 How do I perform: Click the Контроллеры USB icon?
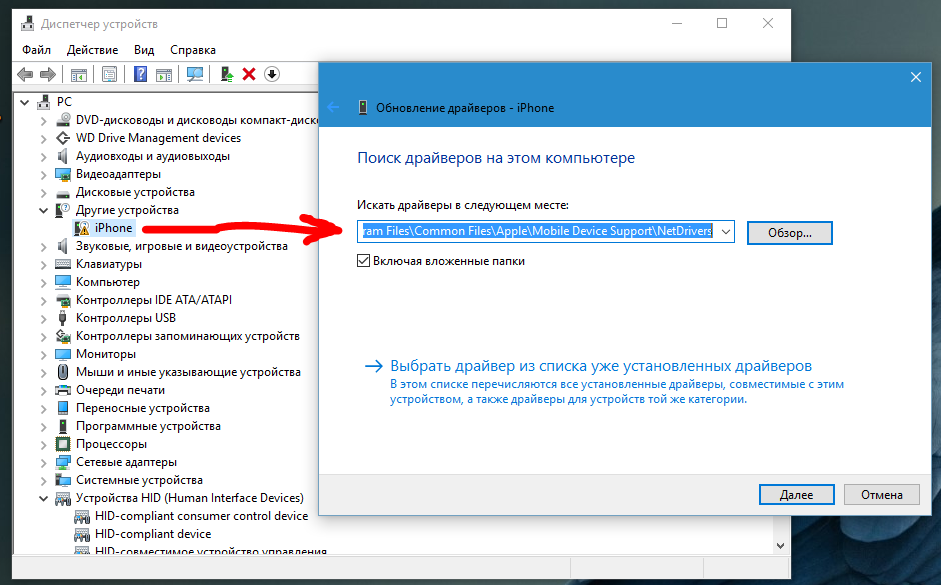coord(62,318)
